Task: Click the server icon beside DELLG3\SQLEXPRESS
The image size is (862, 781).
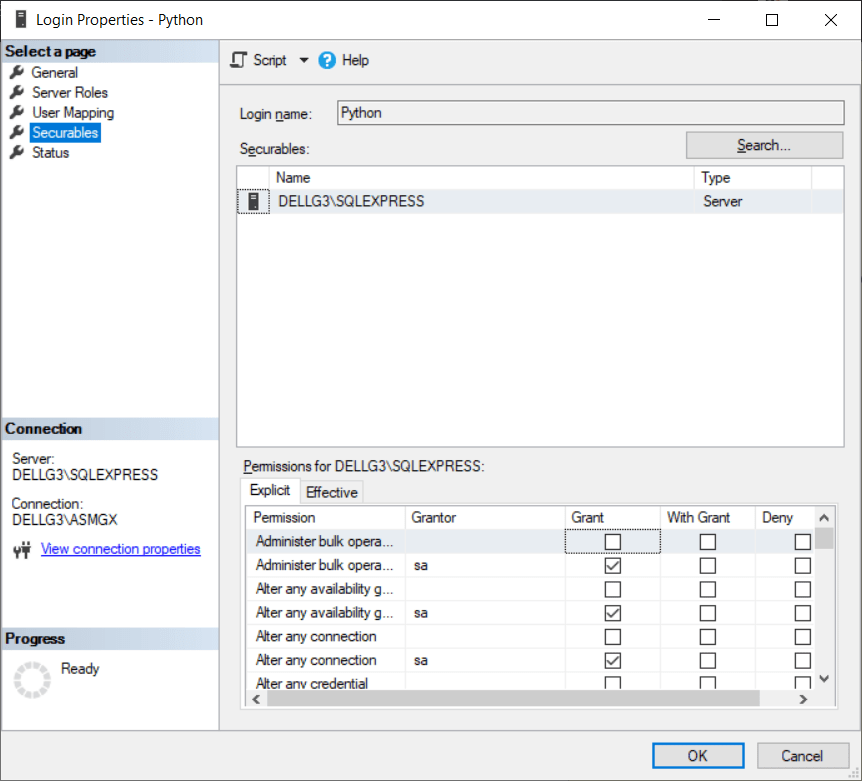Action: click(x=253, y=200)
